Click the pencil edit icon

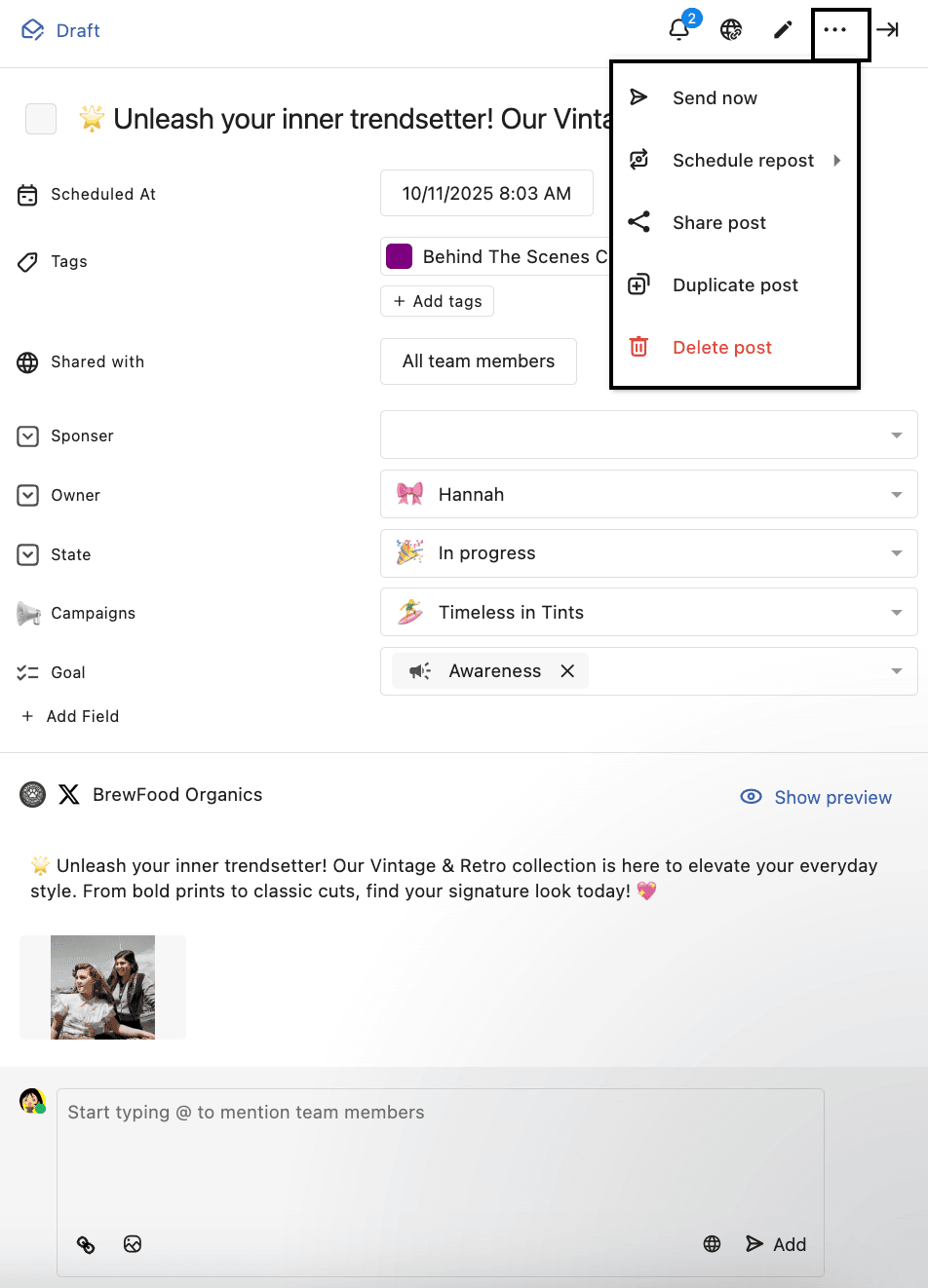tap(783, 30)
